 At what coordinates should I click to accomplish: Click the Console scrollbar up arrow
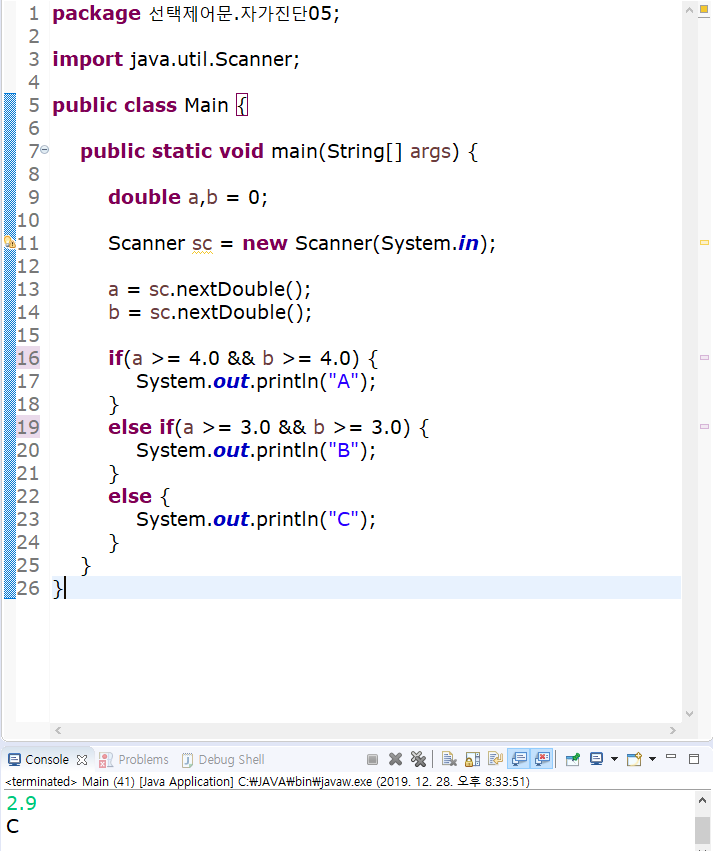click(x=702, y=801)
